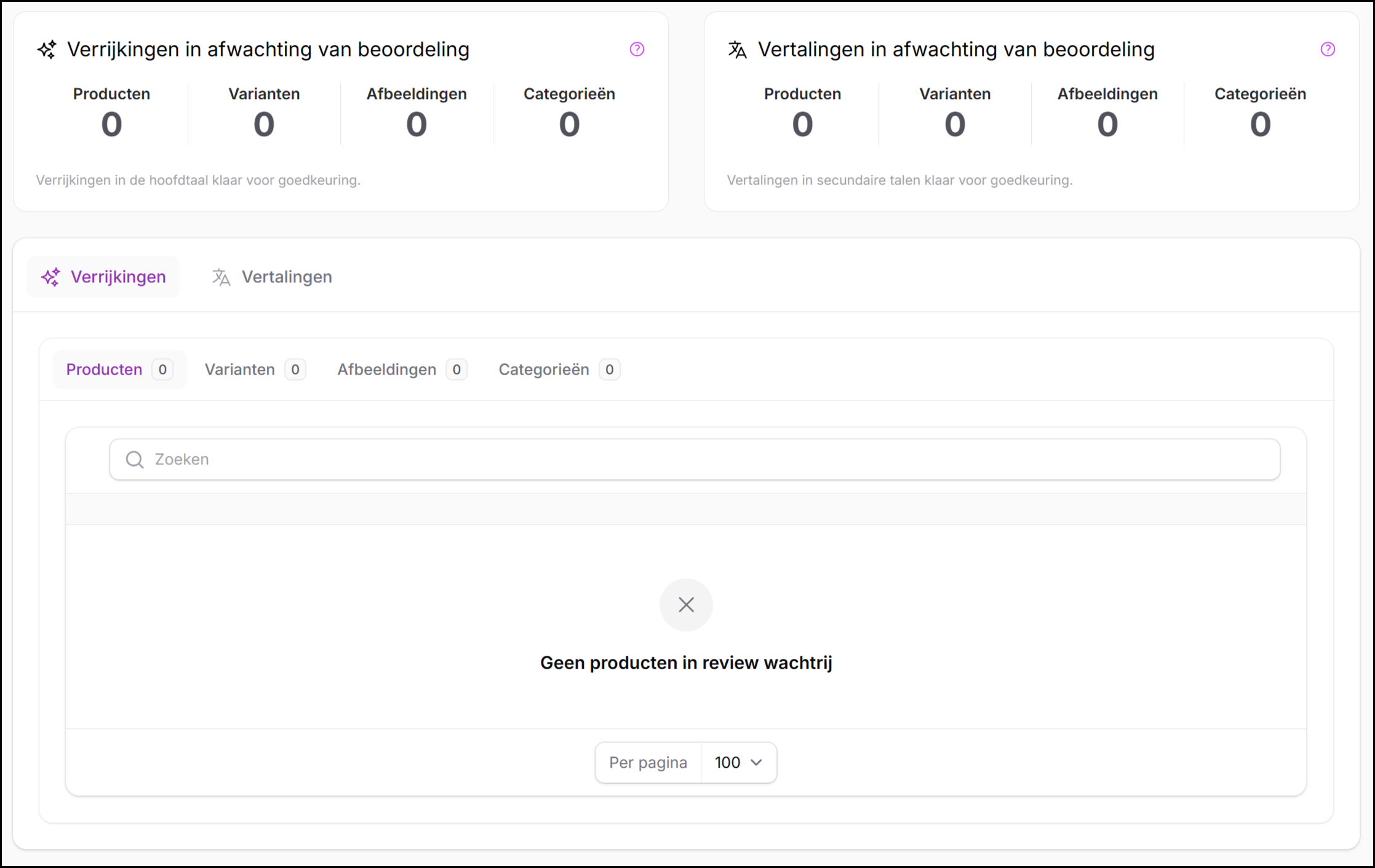1375x868 pixels.
Task: Click in the Zoeken search field
Action: tap(695, 460)
